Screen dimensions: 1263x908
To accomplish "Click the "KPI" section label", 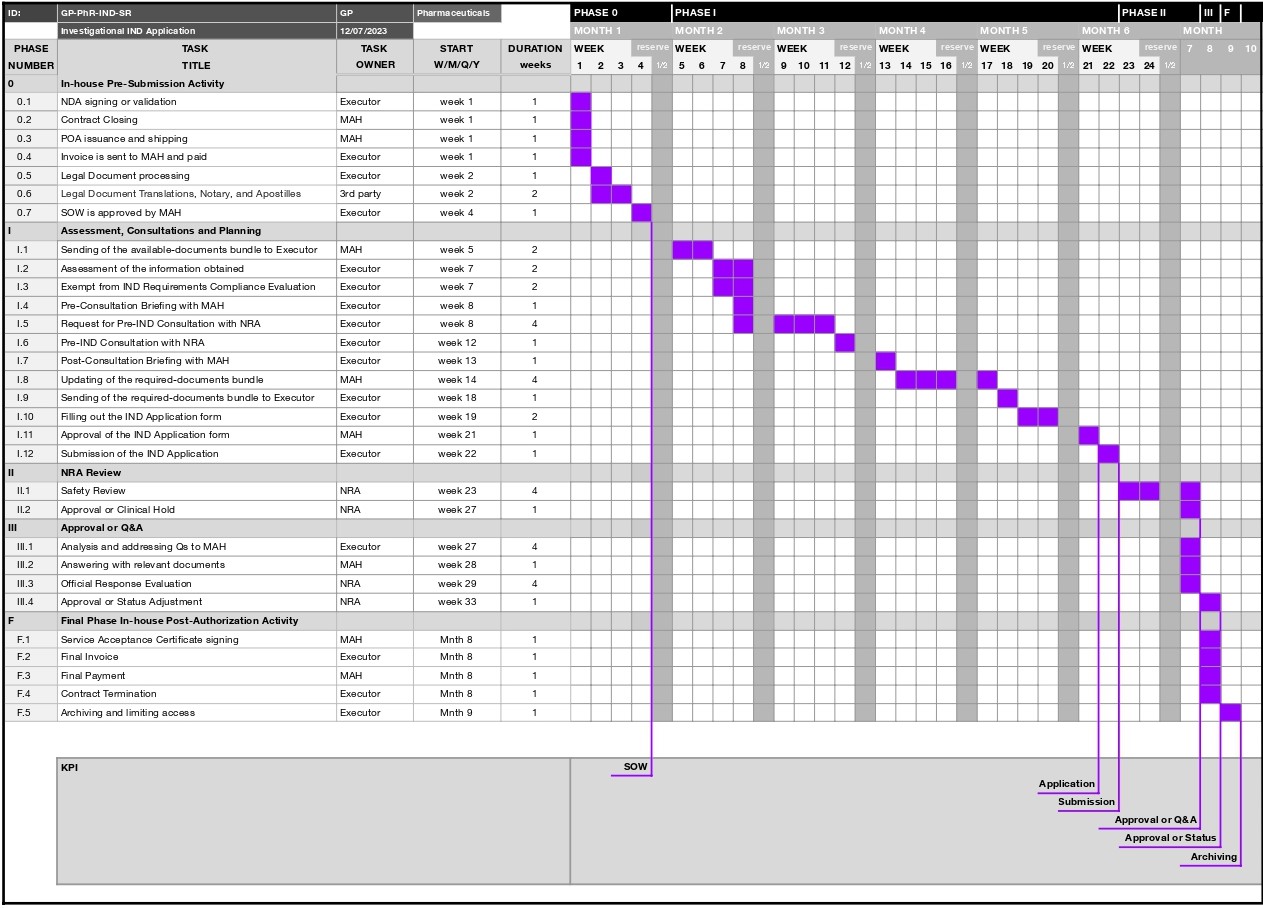I will coord(69,768).
